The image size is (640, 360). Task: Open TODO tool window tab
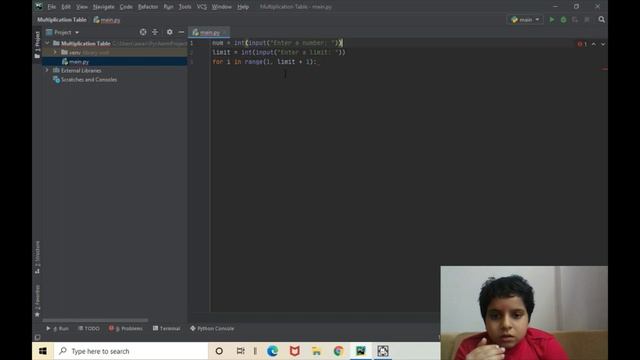pos(89,329)
